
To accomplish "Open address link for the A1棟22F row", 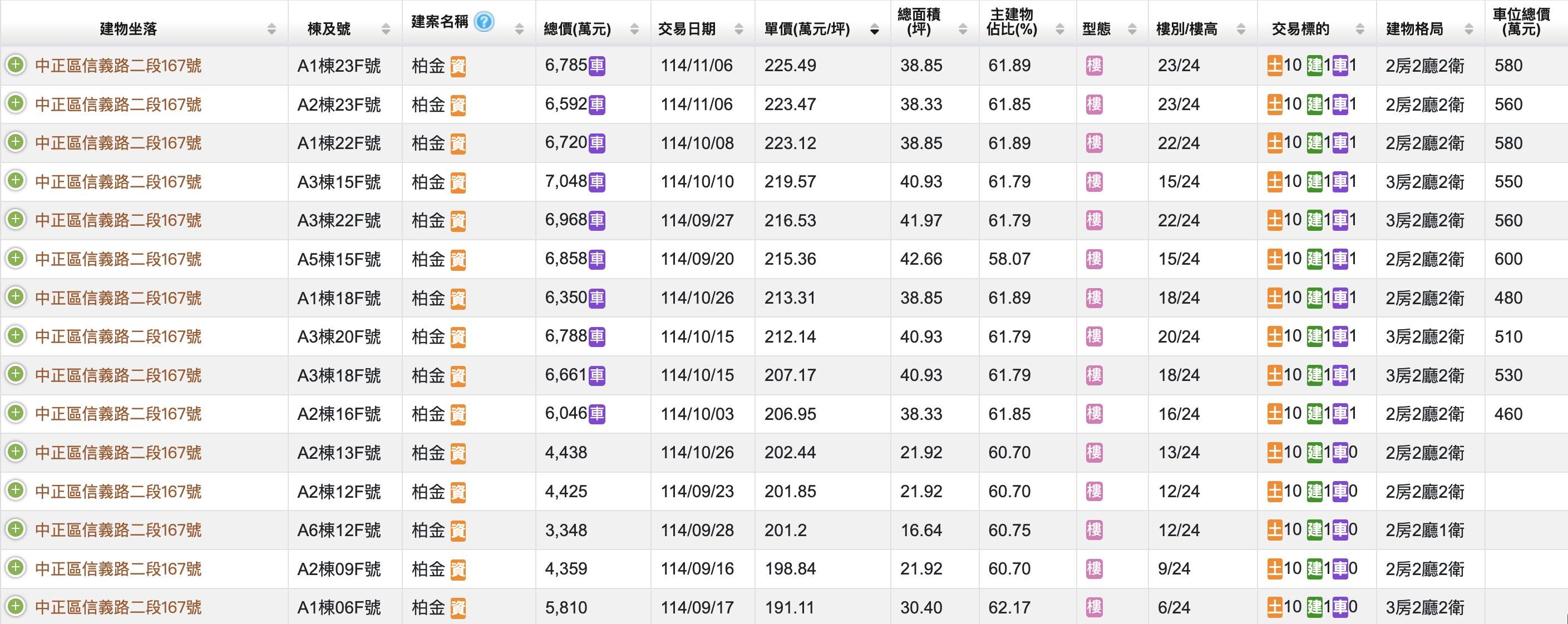I will [x=118, y=143].
